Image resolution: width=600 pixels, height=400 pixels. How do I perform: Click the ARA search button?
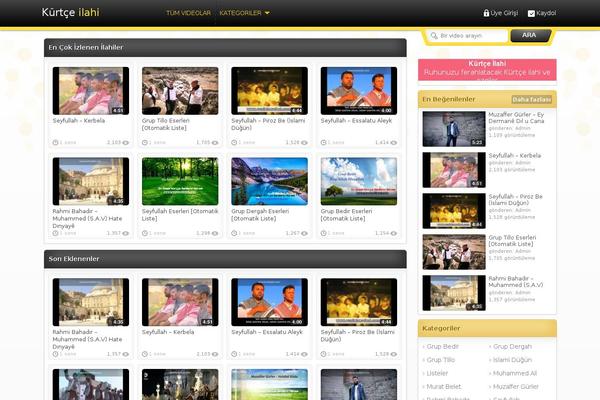click(x=530, y=35)
